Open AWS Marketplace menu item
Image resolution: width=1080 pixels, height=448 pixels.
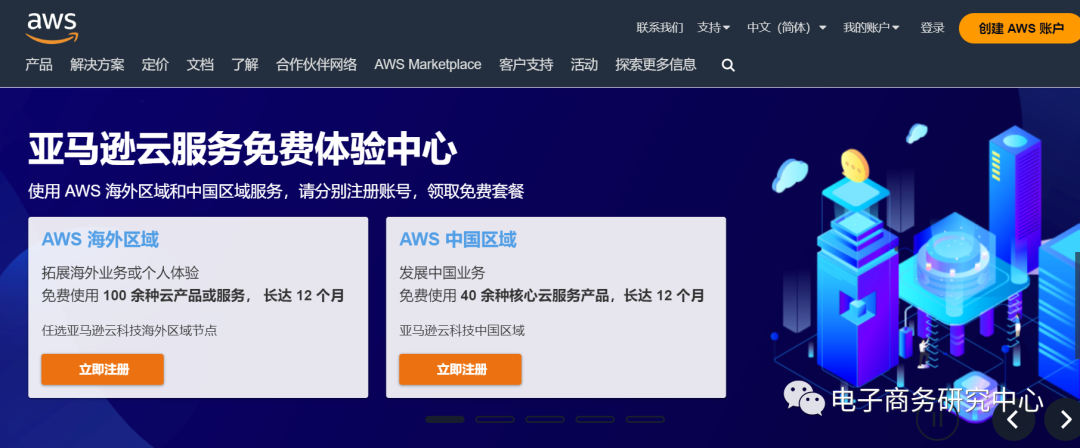(428, 65)
